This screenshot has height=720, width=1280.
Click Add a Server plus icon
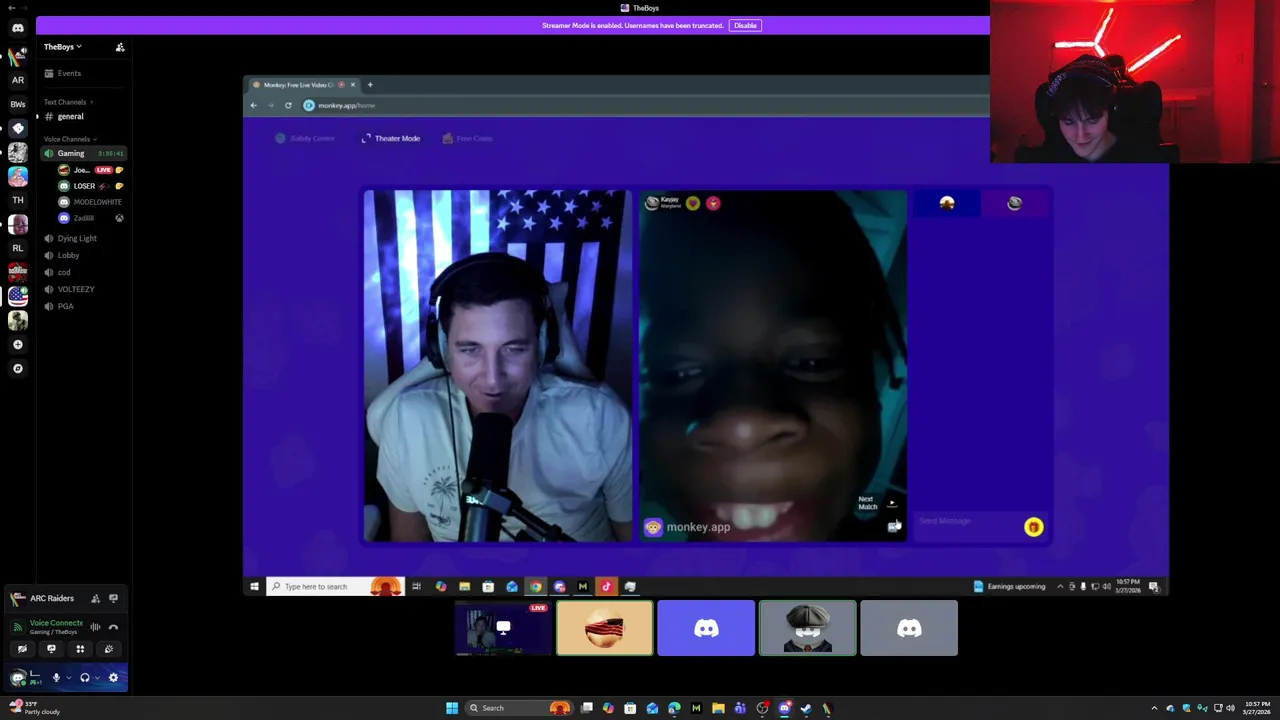pos(17,344)
